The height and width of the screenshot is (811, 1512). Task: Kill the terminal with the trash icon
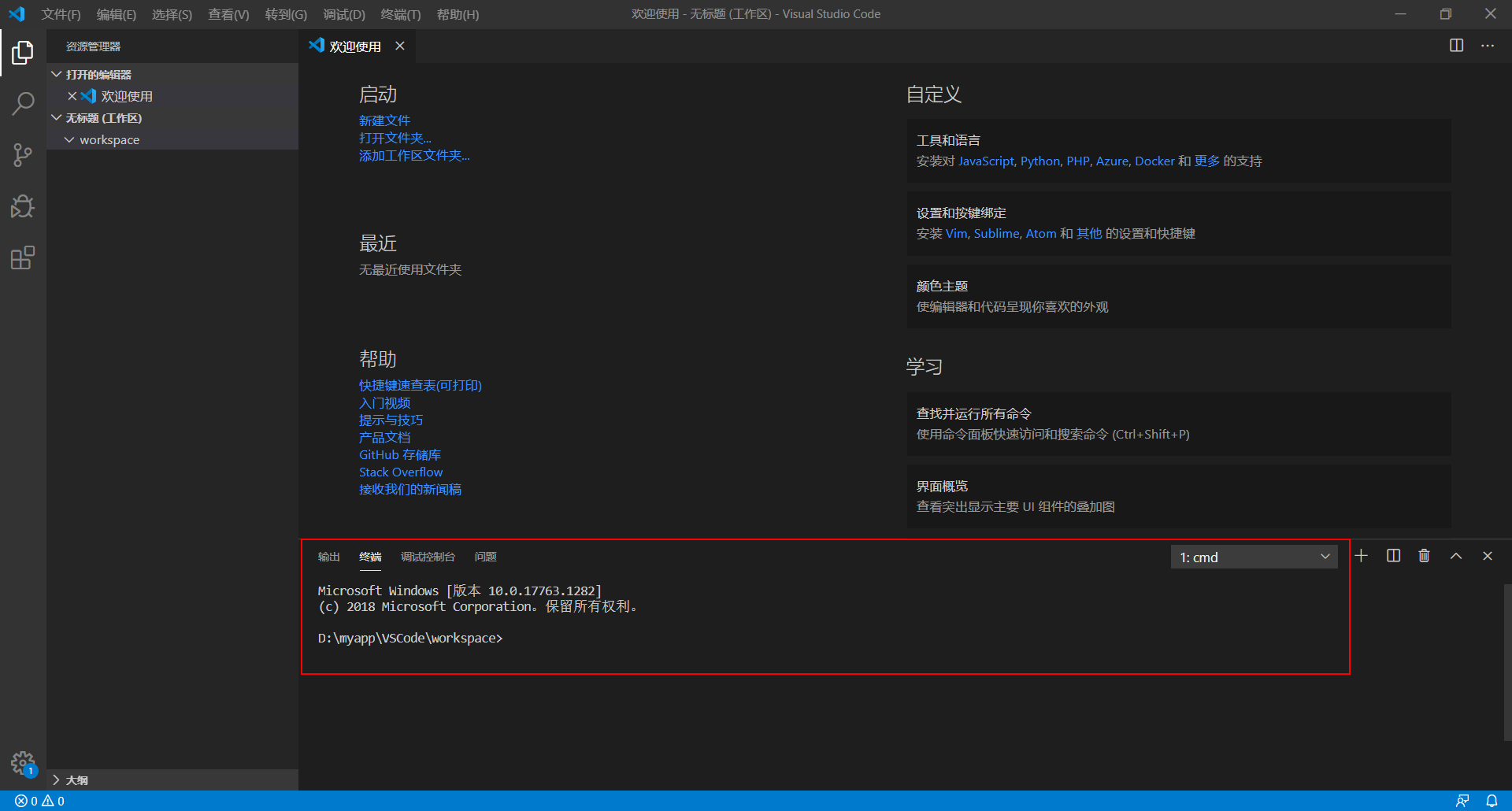coord(1424,556)
